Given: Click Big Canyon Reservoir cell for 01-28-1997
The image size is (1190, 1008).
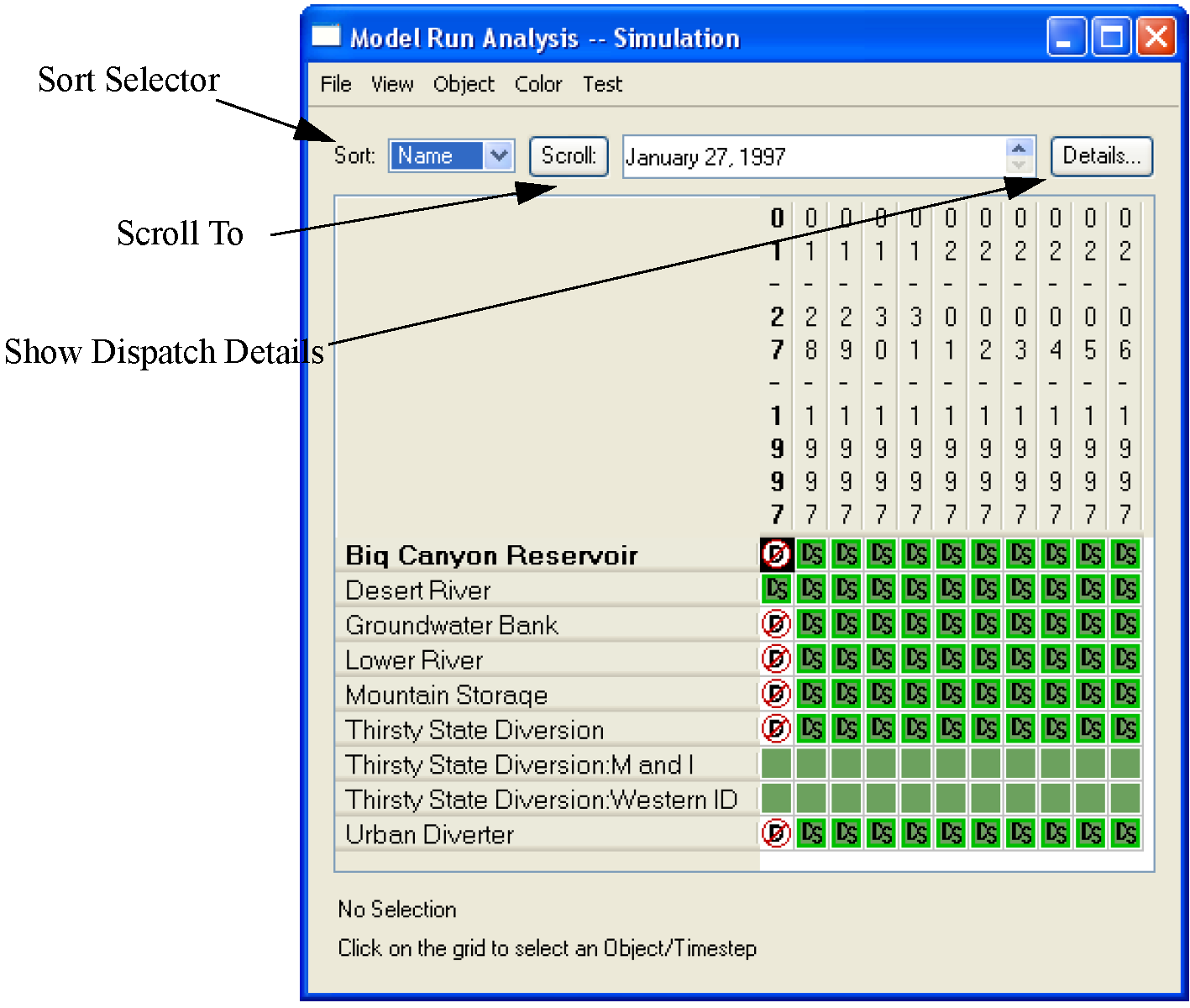Looking at the screenshot, I should [x=811, y=554].
